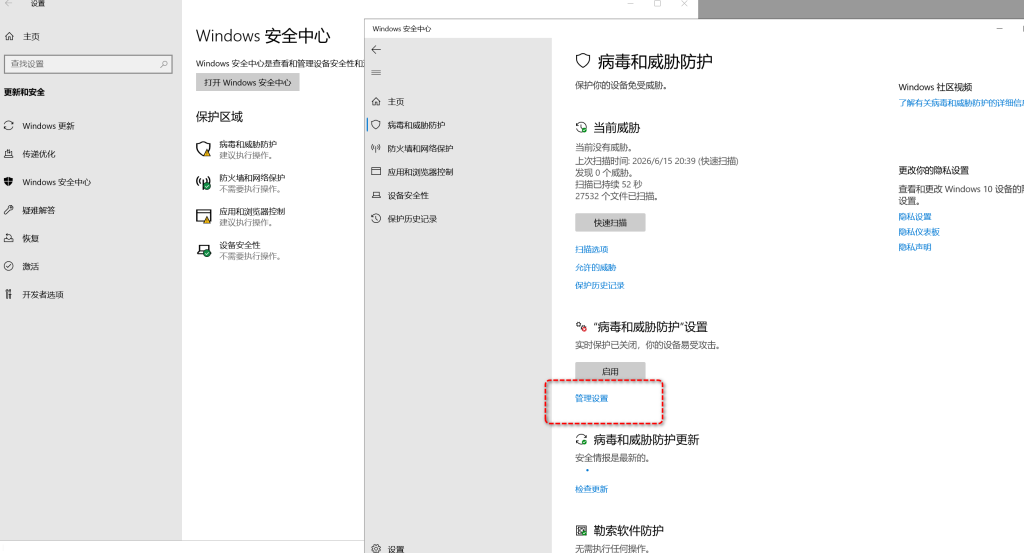Click the 启用 button for real-time protection
Viewport: 1024px width, 553px height.
pos(610,371)
